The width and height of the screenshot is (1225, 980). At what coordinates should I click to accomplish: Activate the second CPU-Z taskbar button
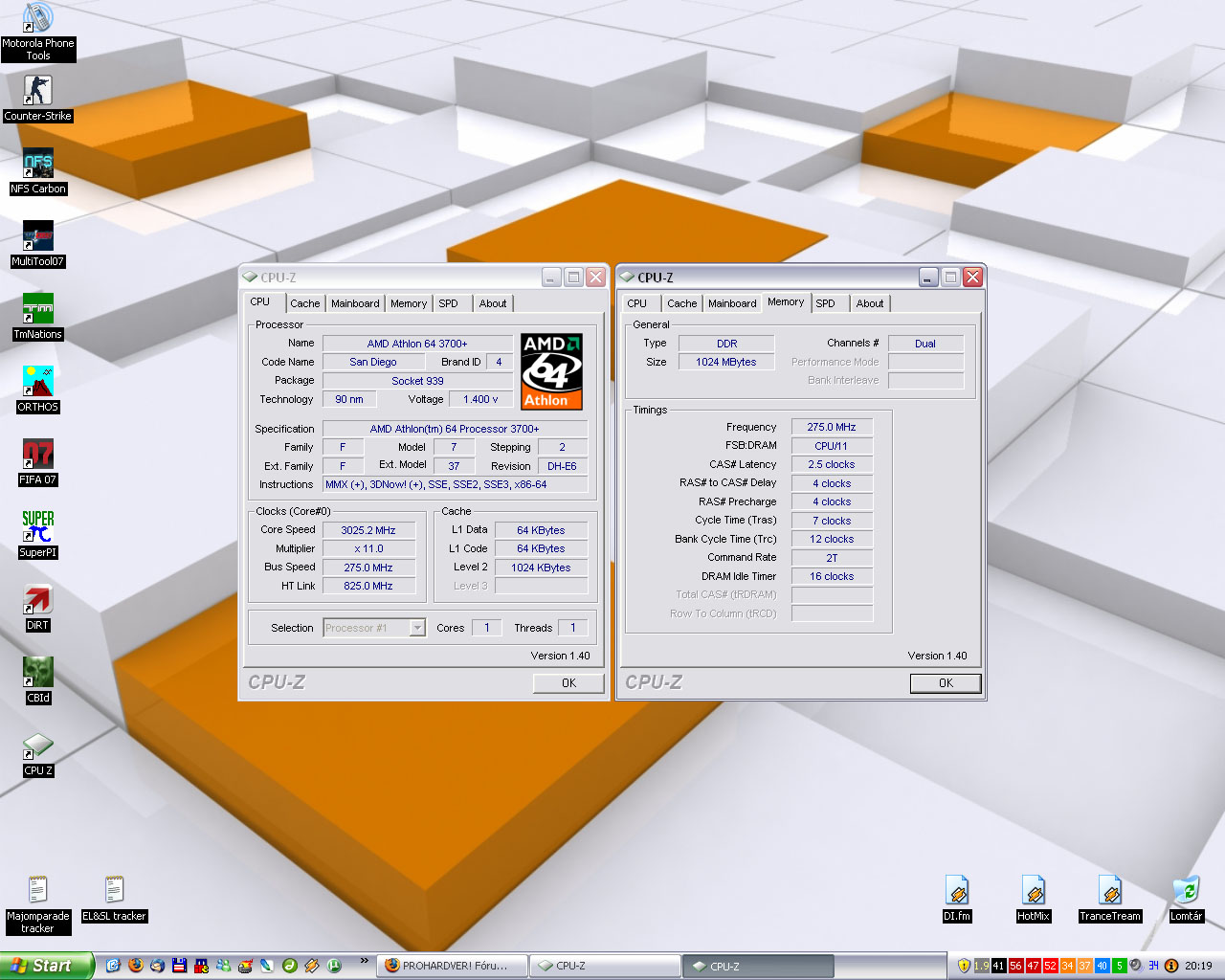click(x=758, y=966)
